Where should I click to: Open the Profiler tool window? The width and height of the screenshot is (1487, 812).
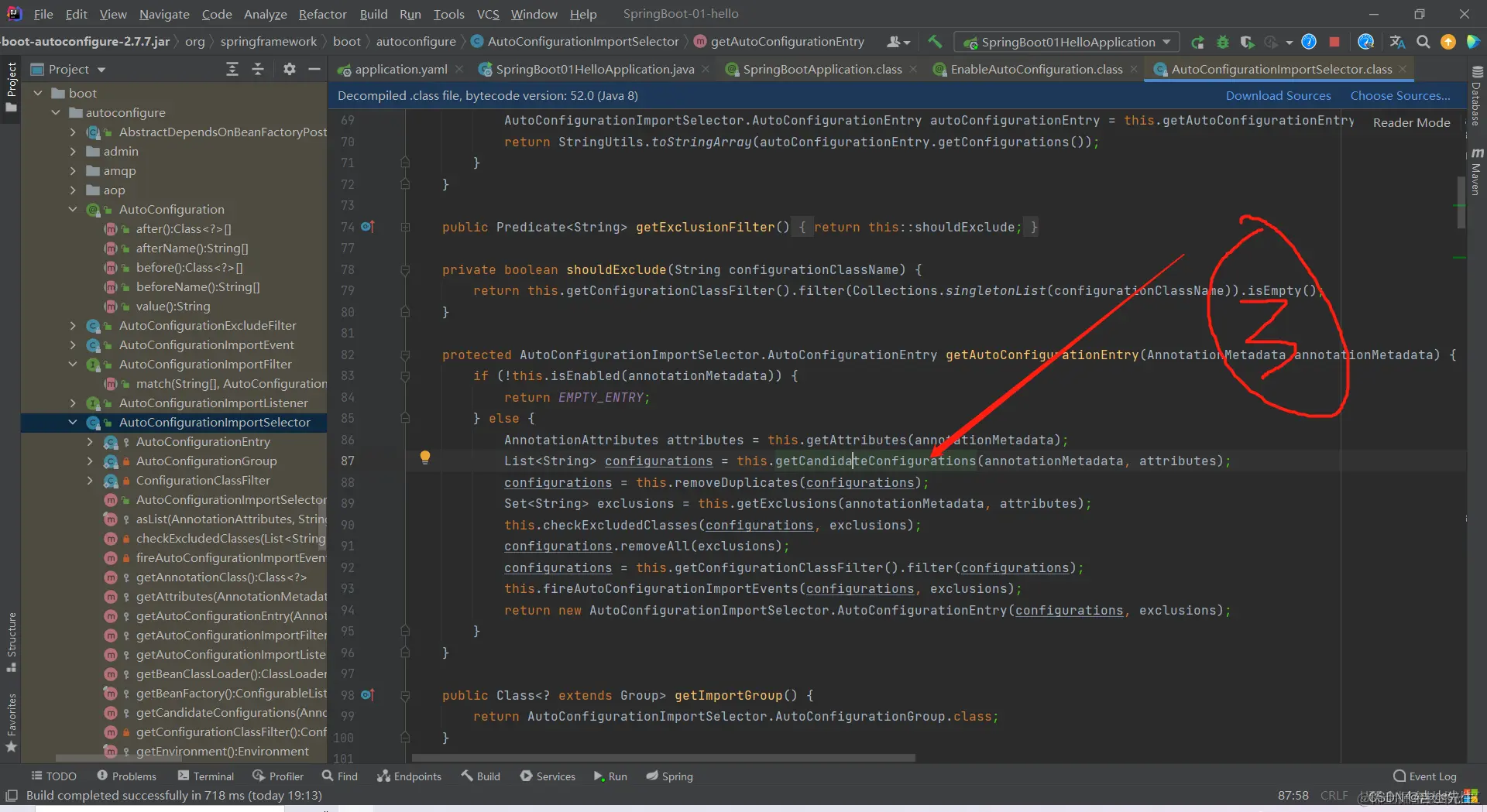(278, 776)
